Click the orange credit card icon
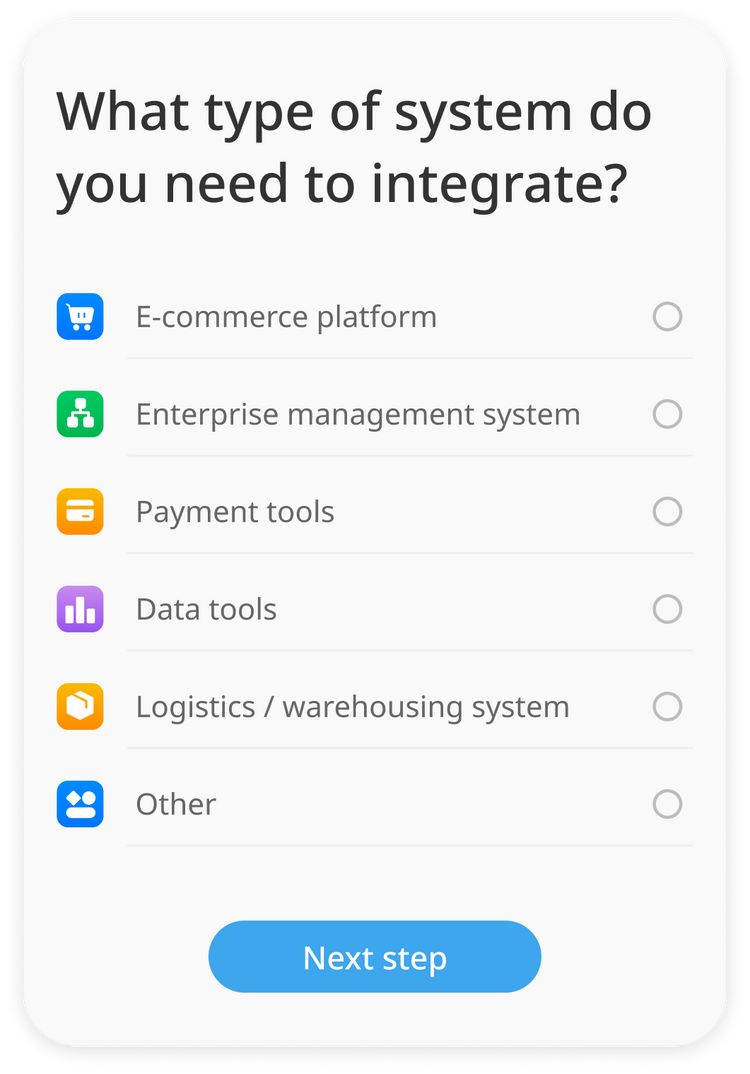 (80, 512)
